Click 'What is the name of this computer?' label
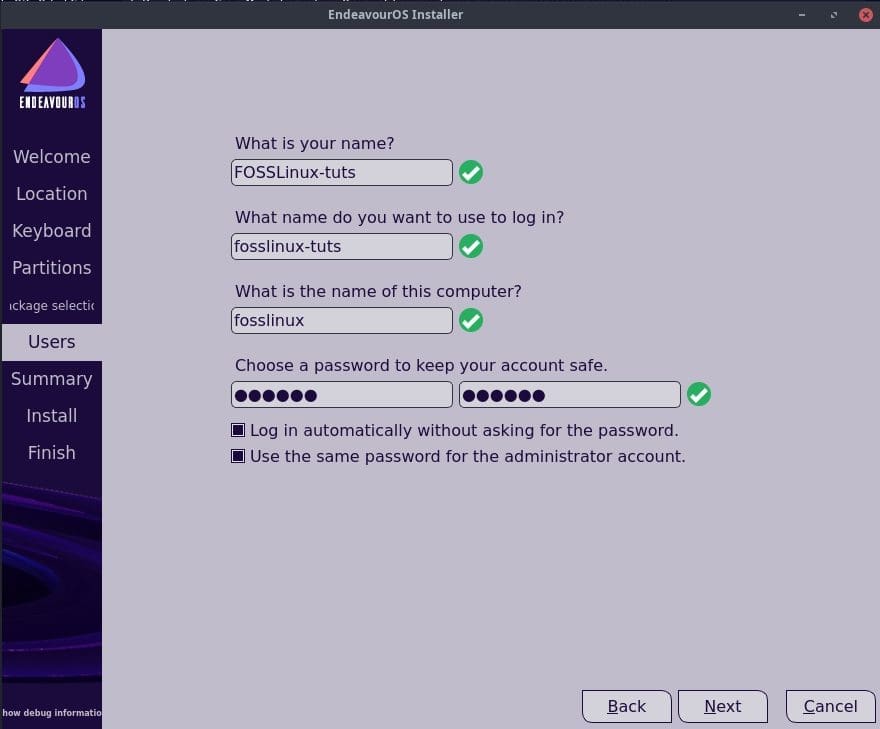This screenshot has width=880, height=729. (378, 291)
